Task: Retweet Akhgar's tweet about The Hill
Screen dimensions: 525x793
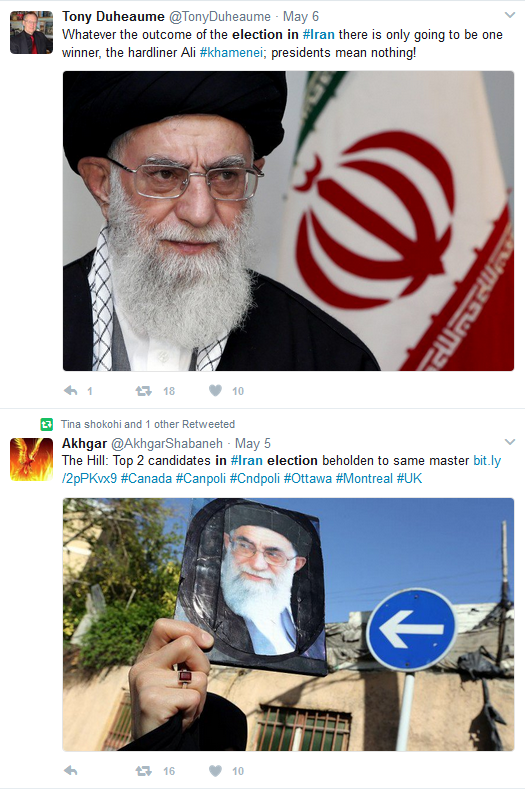Action: click(x=144, y=771)
